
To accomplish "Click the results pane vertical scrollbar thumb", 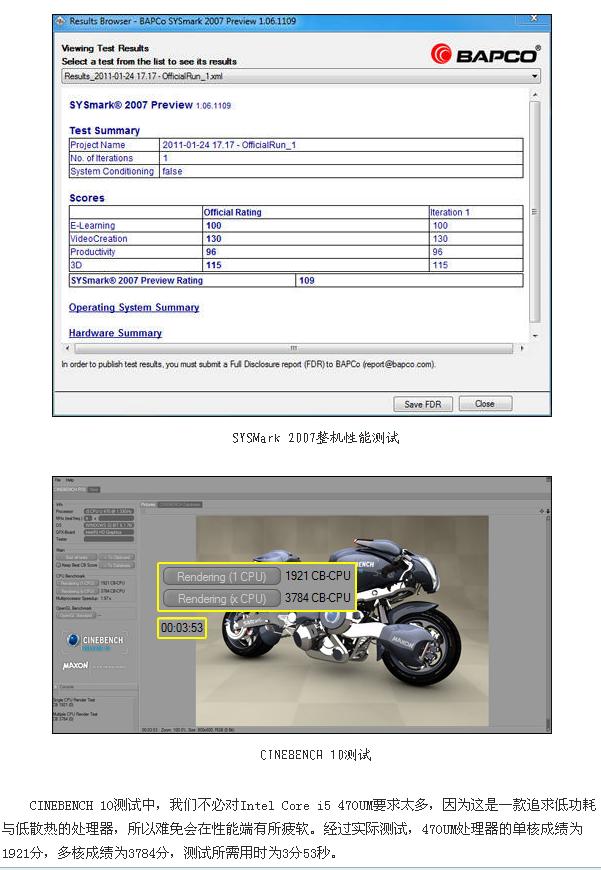I will click(534, 212).
